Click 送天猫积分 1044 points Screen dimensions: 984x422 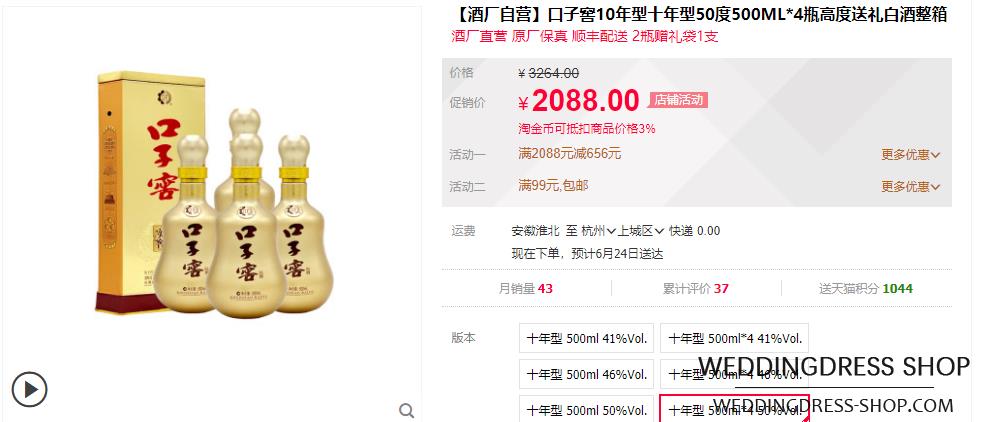pos(865,289)
